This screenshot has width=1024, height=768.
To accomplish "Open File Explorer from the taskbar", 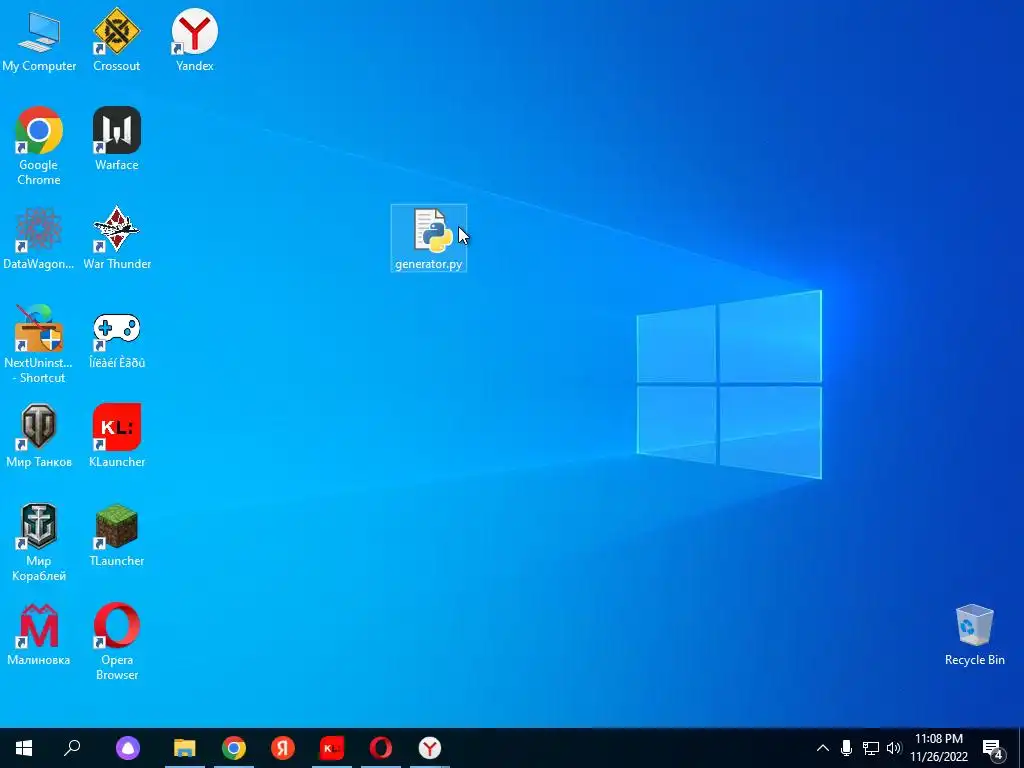I will point(185,748).
